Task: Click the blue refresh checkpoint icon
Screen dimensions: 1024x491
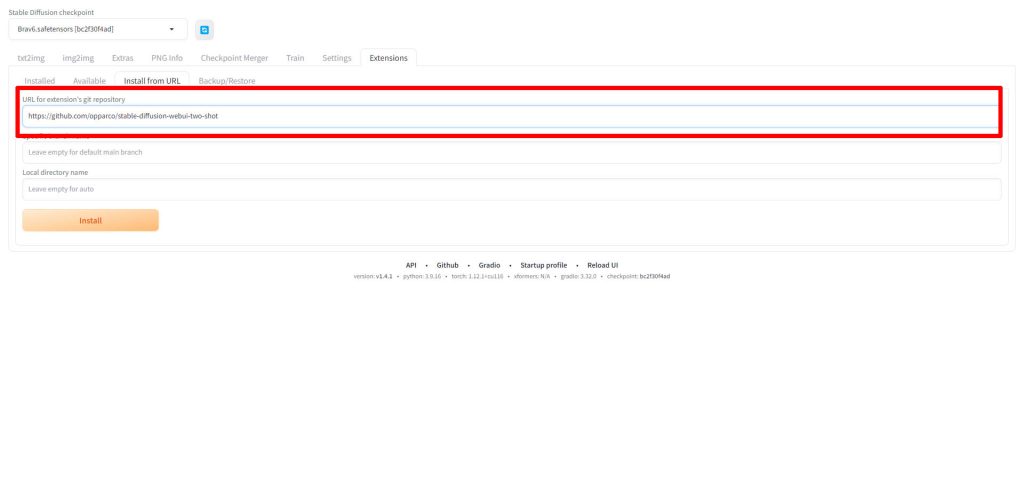Action: [204, 30]
